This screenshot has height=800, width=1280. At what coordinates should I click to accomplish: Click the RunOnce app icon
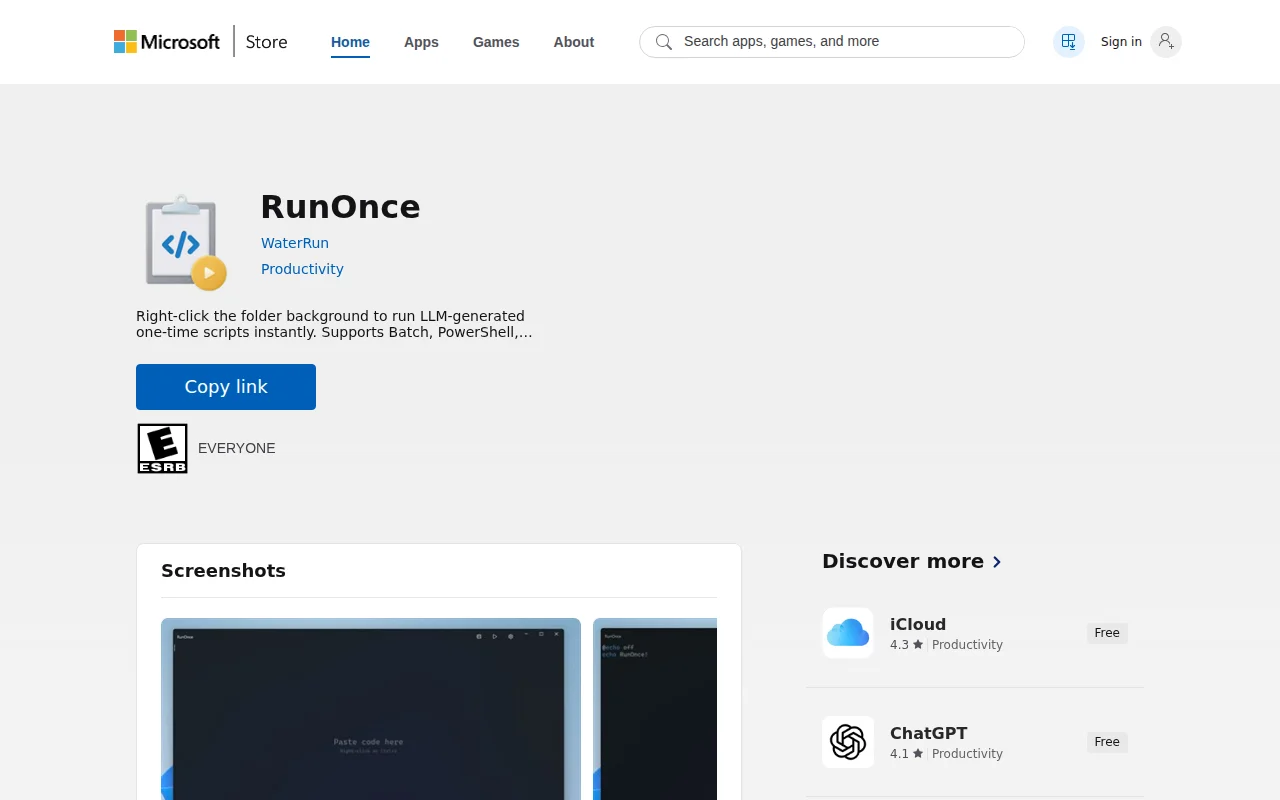coord(184,242)
